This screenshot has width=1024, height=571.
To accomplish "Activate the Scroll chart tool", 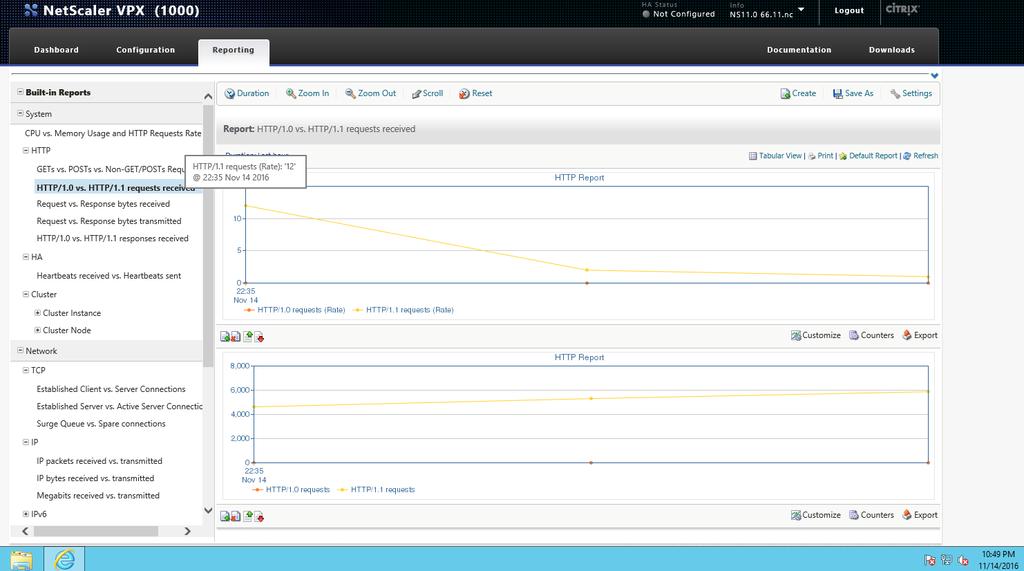I will (428, 93).
